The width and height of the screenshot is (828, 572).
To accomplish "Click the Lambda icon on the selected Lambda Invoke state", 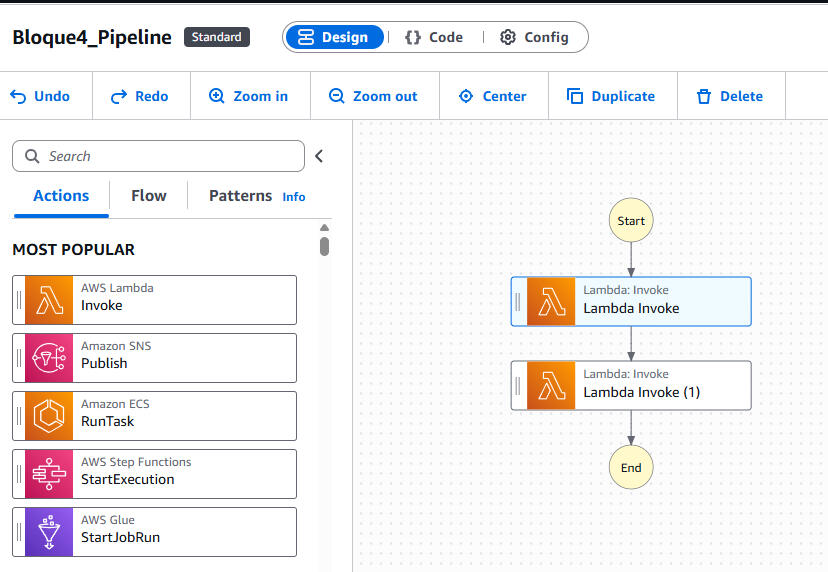I will [551, 302].
